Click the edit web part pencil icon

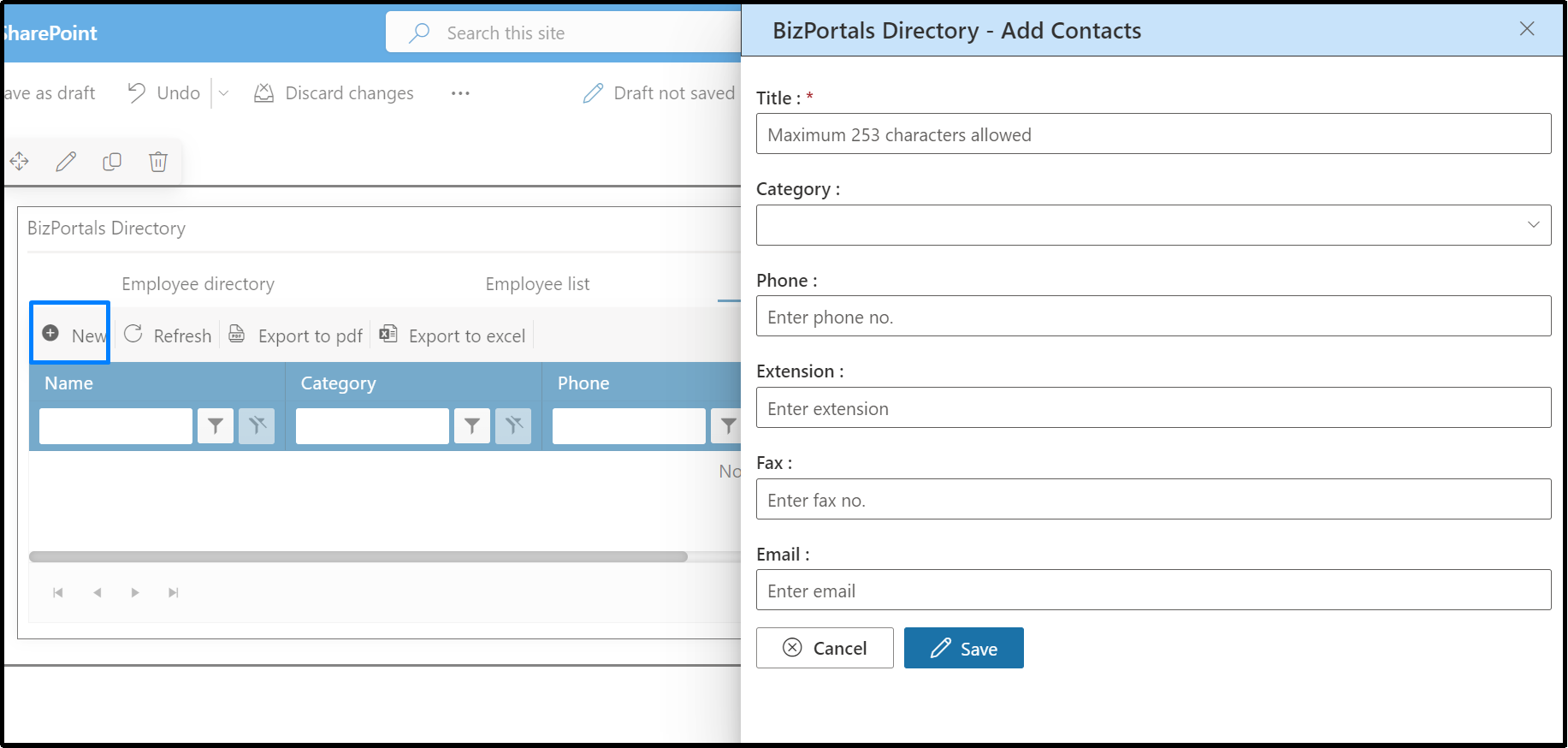pyautogui.click(x=66, y=161)
